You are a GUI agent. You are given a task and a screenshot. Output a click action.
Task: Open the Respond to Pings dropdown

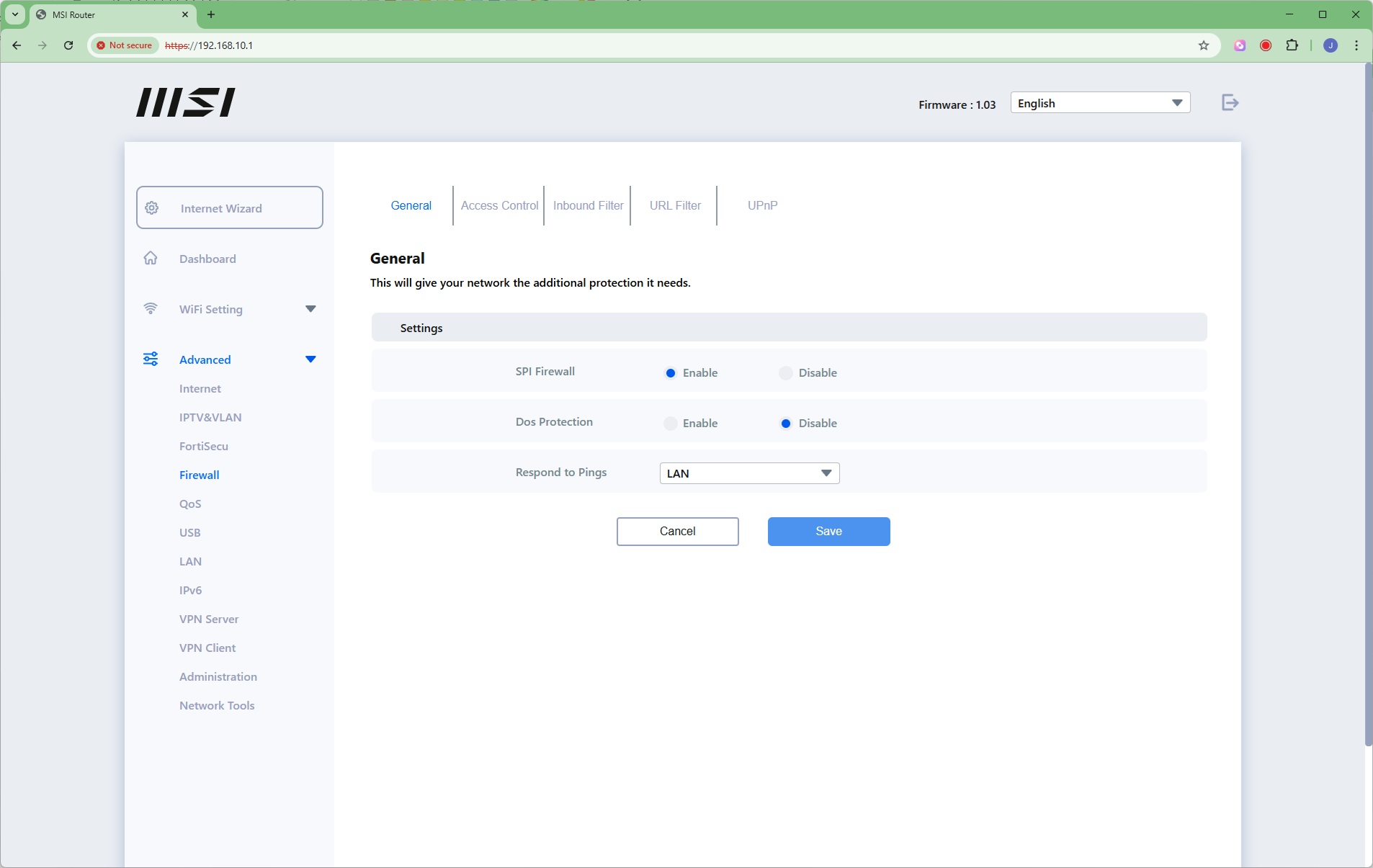749,473
